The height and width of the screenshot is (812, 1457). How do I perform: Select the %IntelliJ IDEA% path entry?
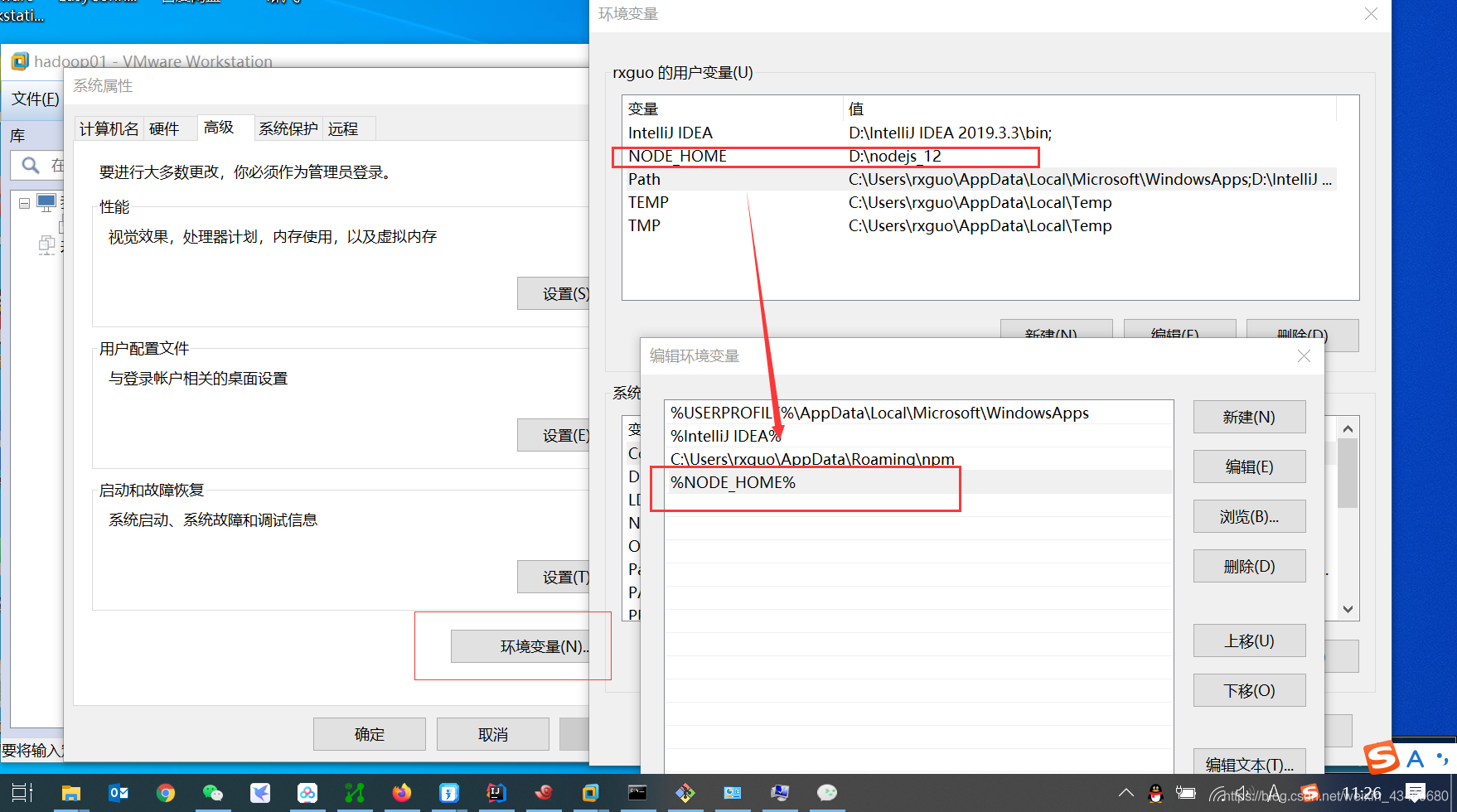[919, 436]
